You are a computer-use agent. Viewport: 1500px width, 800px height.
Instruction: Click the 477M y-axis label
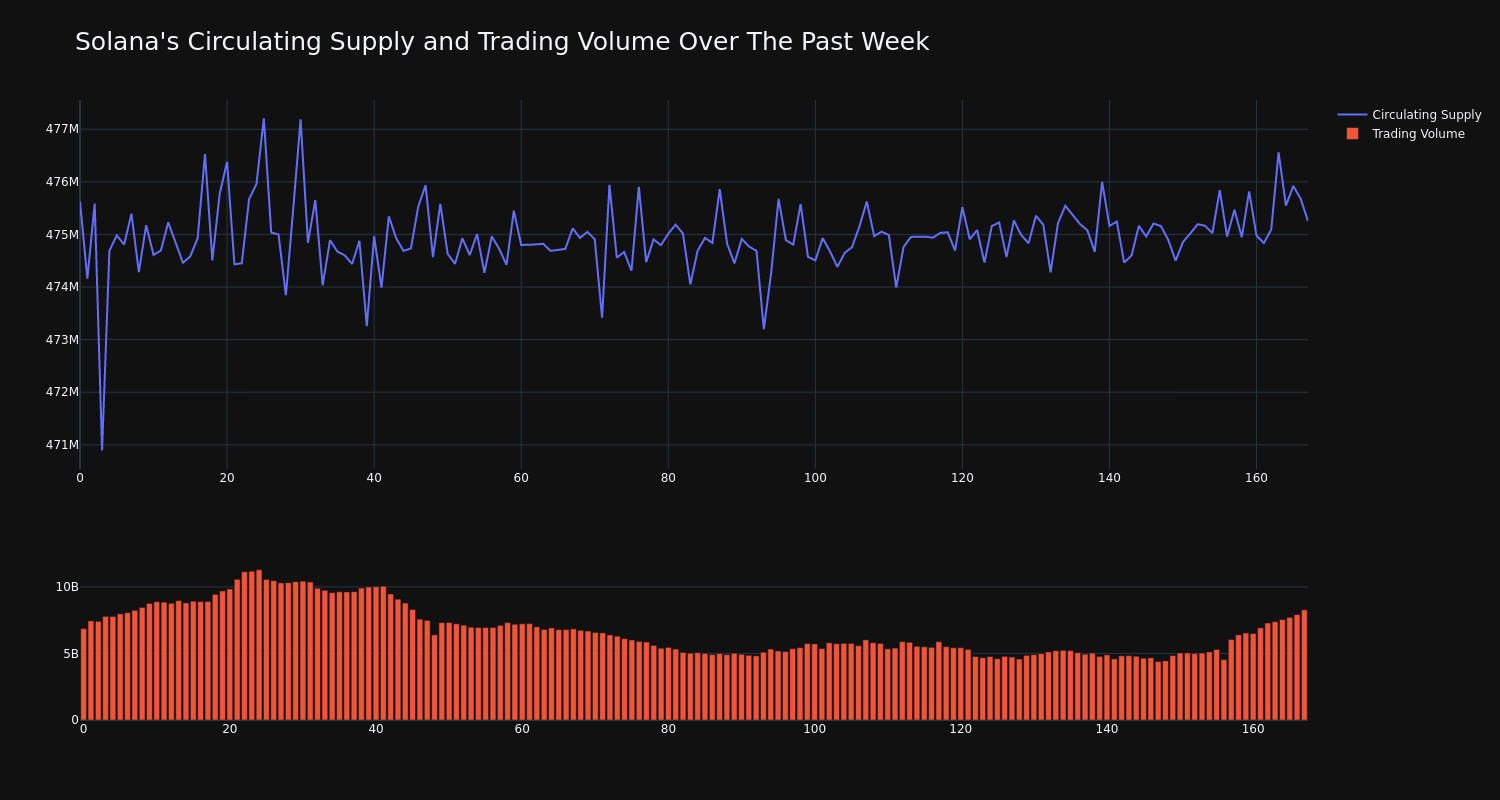[x=62, y=129]
